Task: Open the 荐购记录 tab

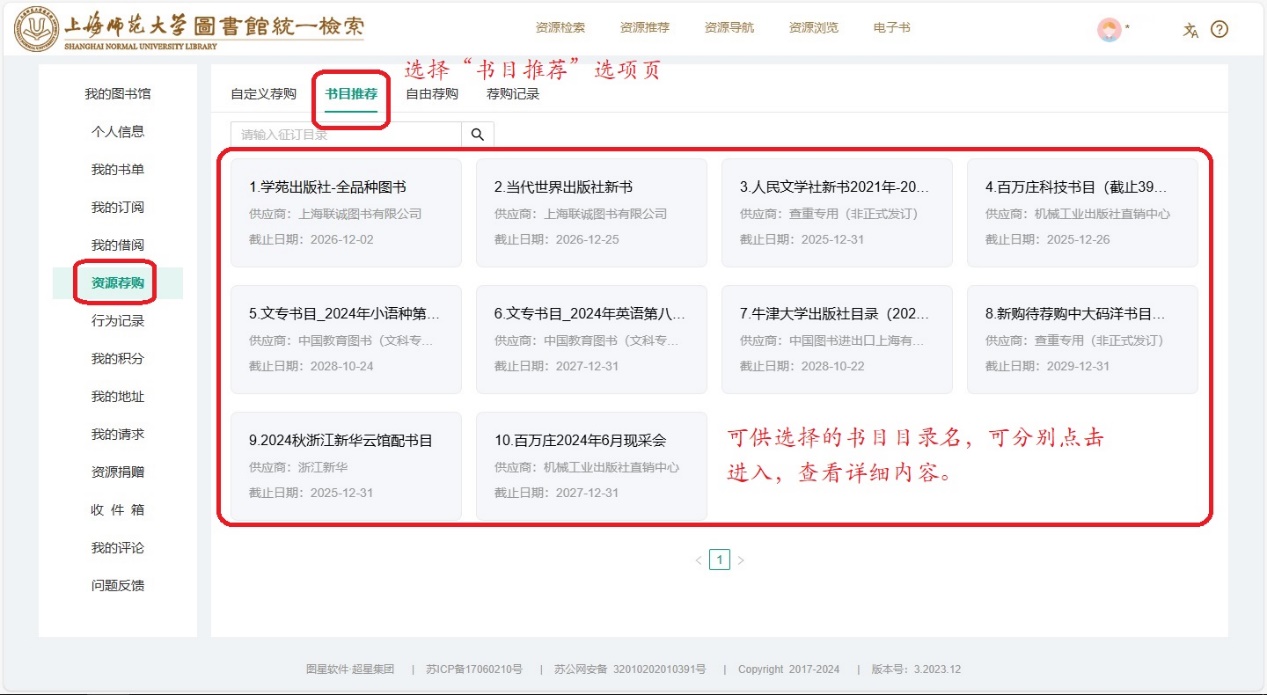Action: coord(512,95)
